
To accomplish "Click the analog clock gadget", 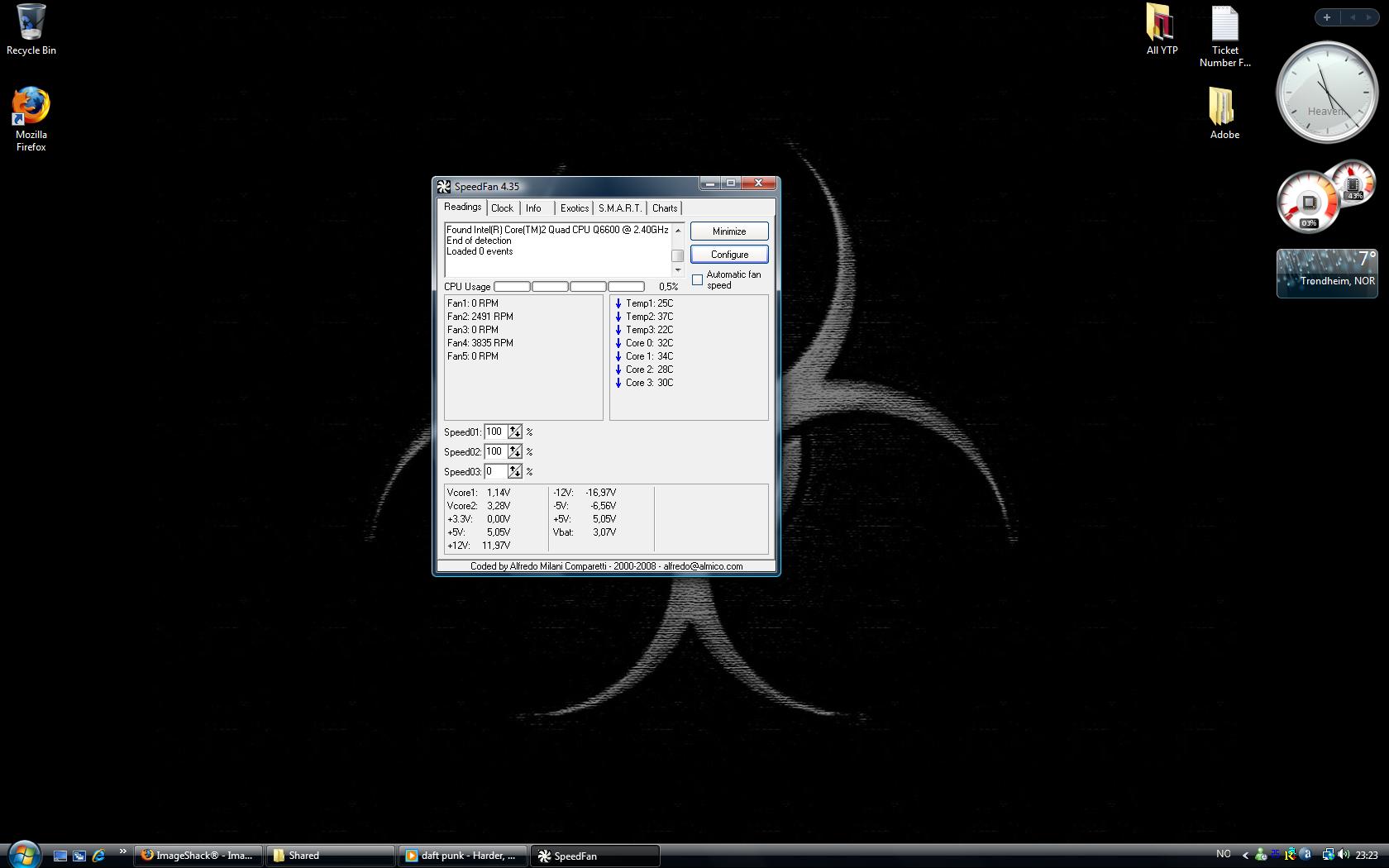I will coord(1327,93).
